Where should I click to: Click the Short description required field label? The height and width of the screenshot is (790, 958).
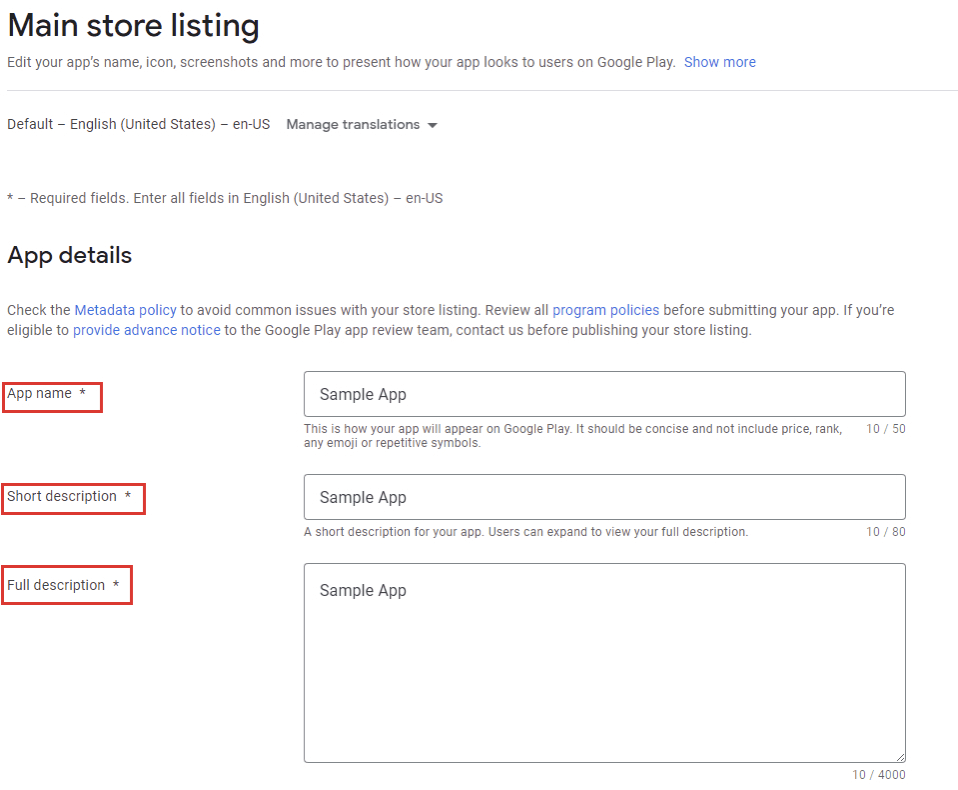tap(73, 498)
